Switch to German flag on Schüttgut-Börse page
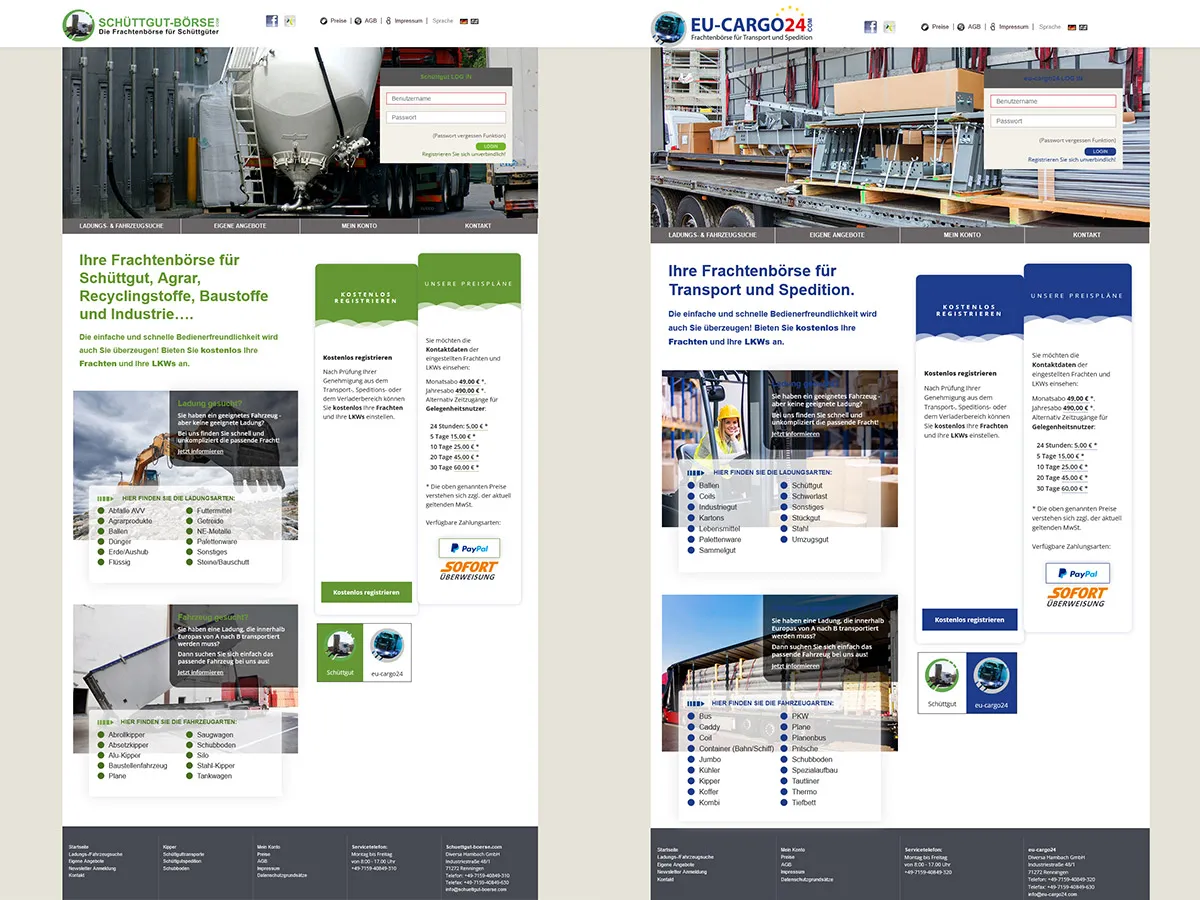This screenshot has width=1200, height=900. [464, 20]
